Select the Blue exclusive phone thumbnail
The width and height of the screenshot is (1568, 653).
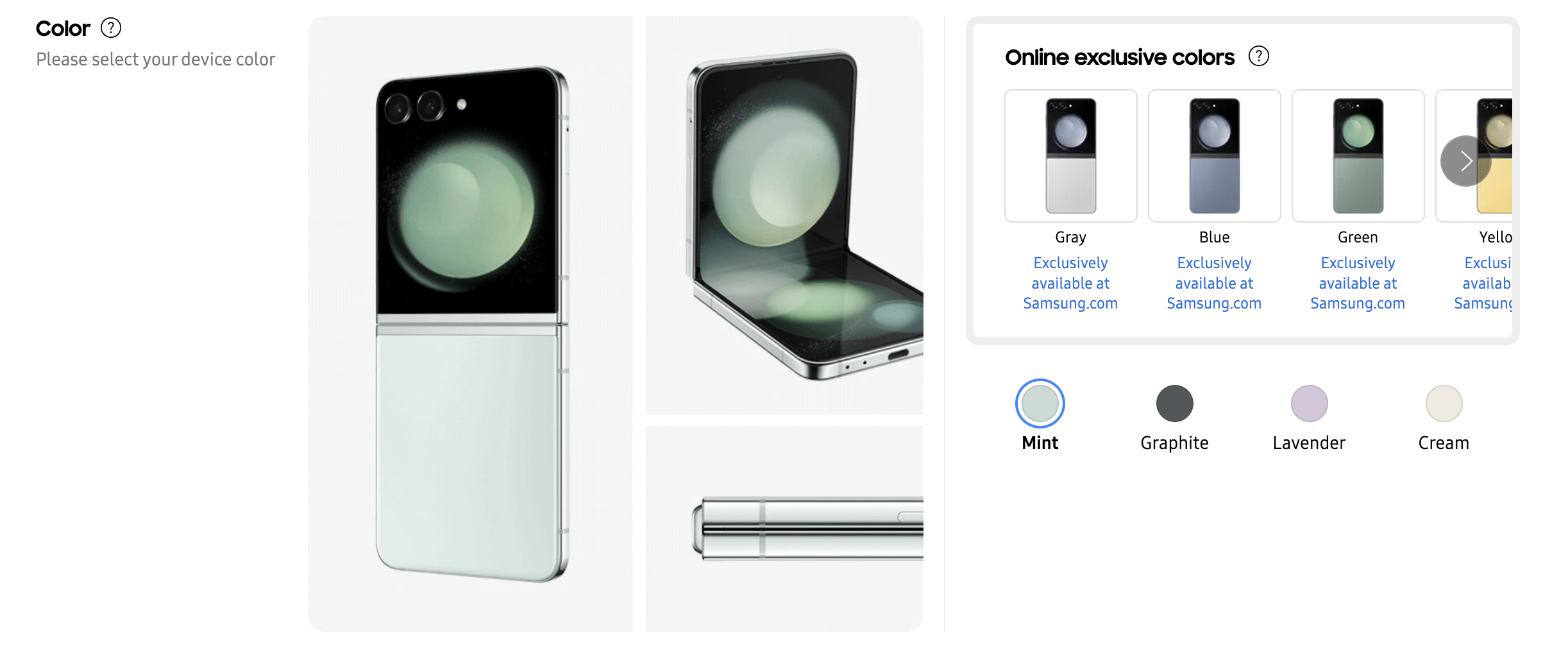(1215, 156)
